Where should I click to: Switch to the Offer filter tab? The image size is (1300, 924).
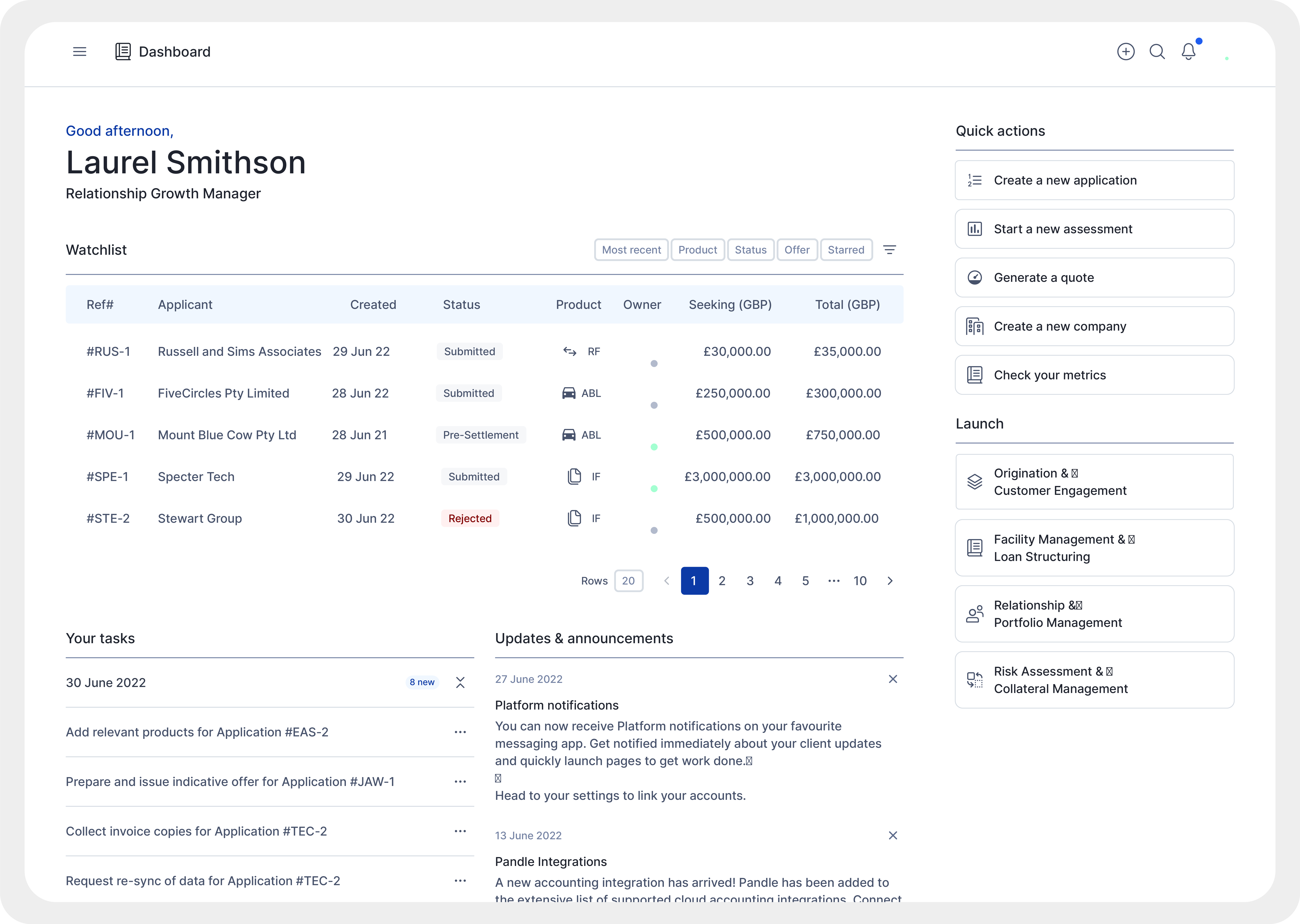[797, 250]
